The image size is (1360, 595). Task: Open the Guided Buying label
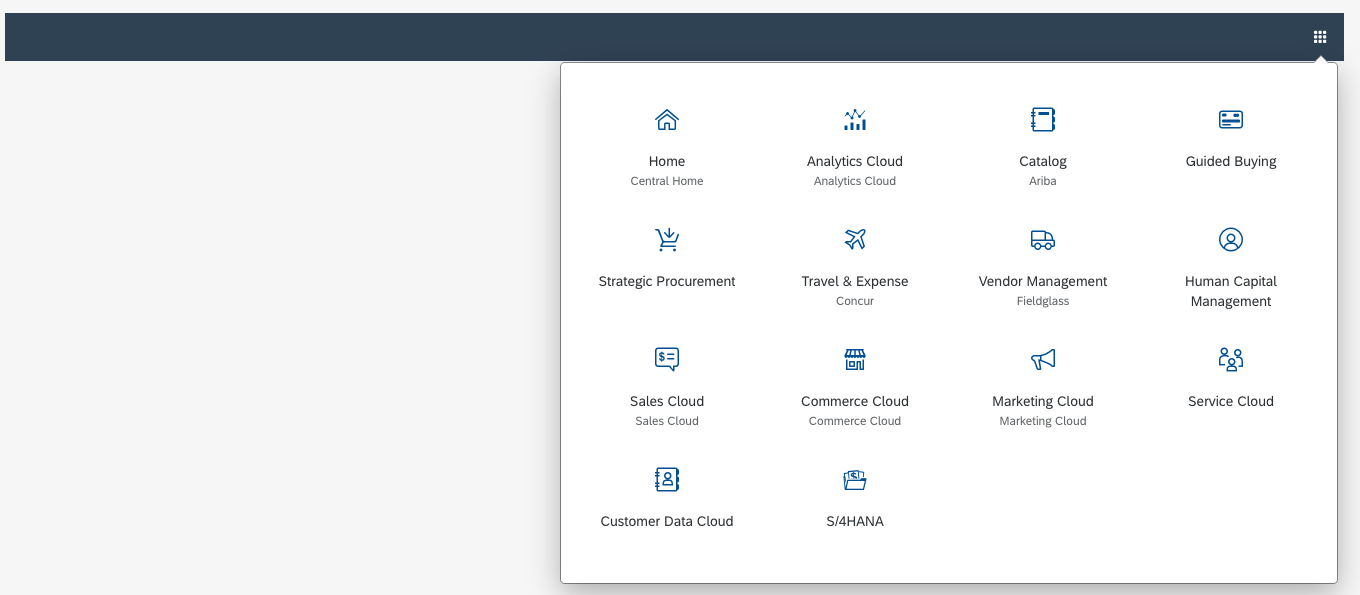tap(1231, 161)
